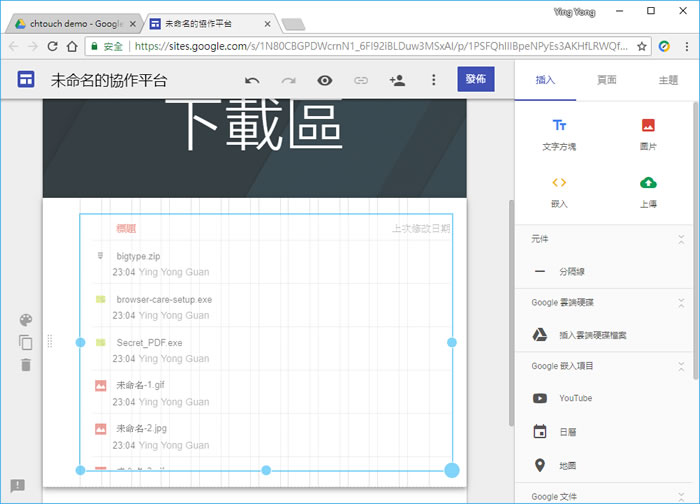The width and height of the screenshot is (700, 504).
Task: Click the redo arrow icon
Action: (288, 81)
